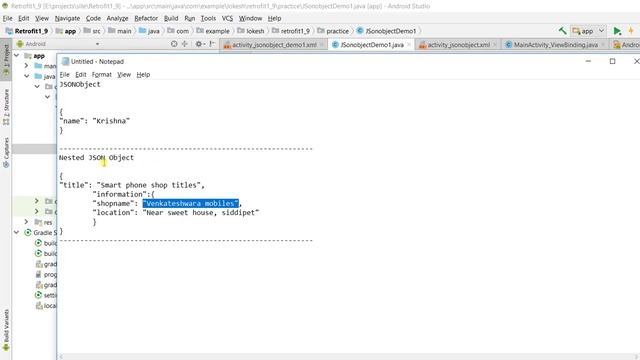Screen dimensions: 640x360
Task: Open Notepad File menu
Action: coord(64,75)
